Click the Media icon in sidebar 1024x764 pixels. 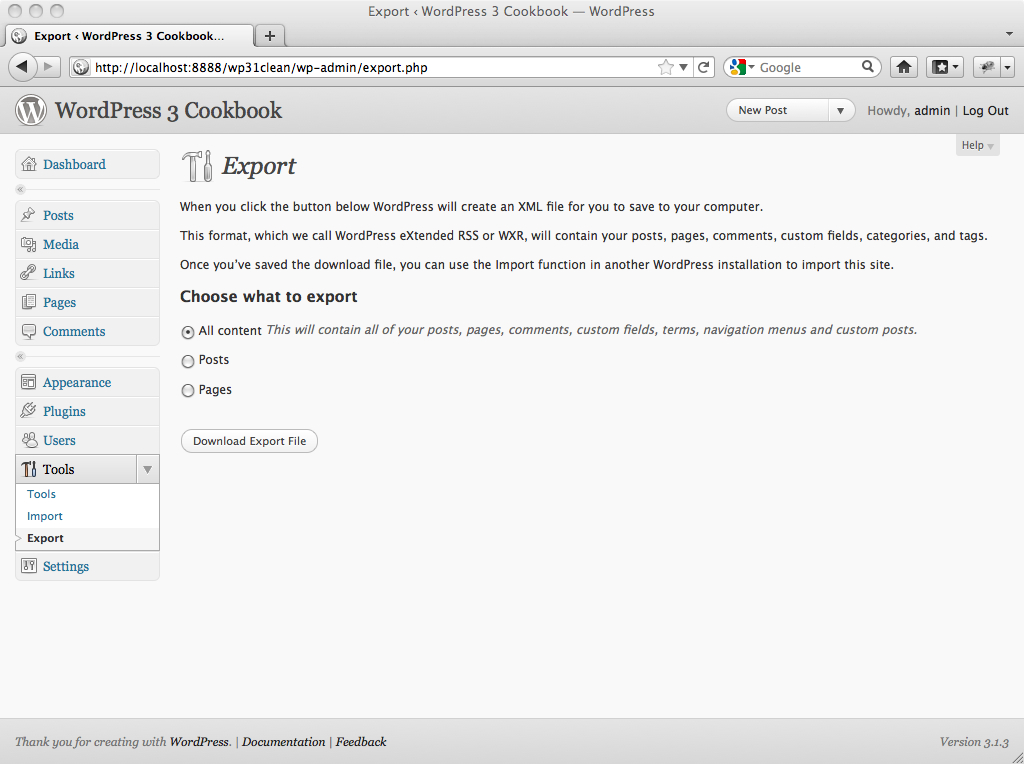(28, 244)
